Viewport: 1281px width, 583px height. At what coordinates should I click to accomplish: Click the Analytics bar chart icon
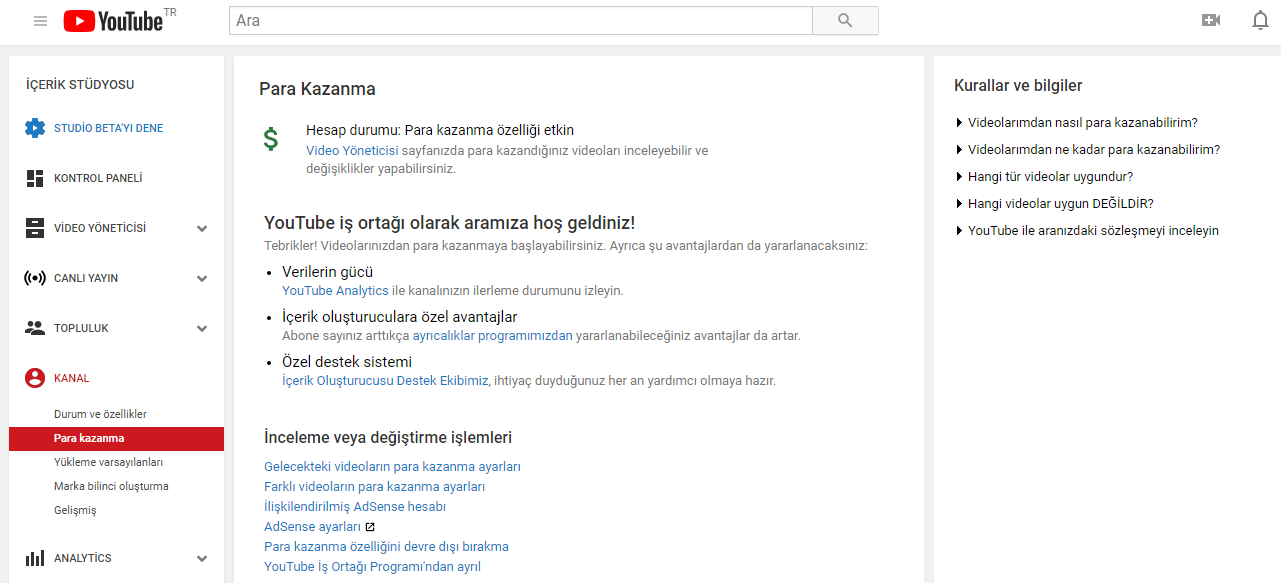(35, 558)
